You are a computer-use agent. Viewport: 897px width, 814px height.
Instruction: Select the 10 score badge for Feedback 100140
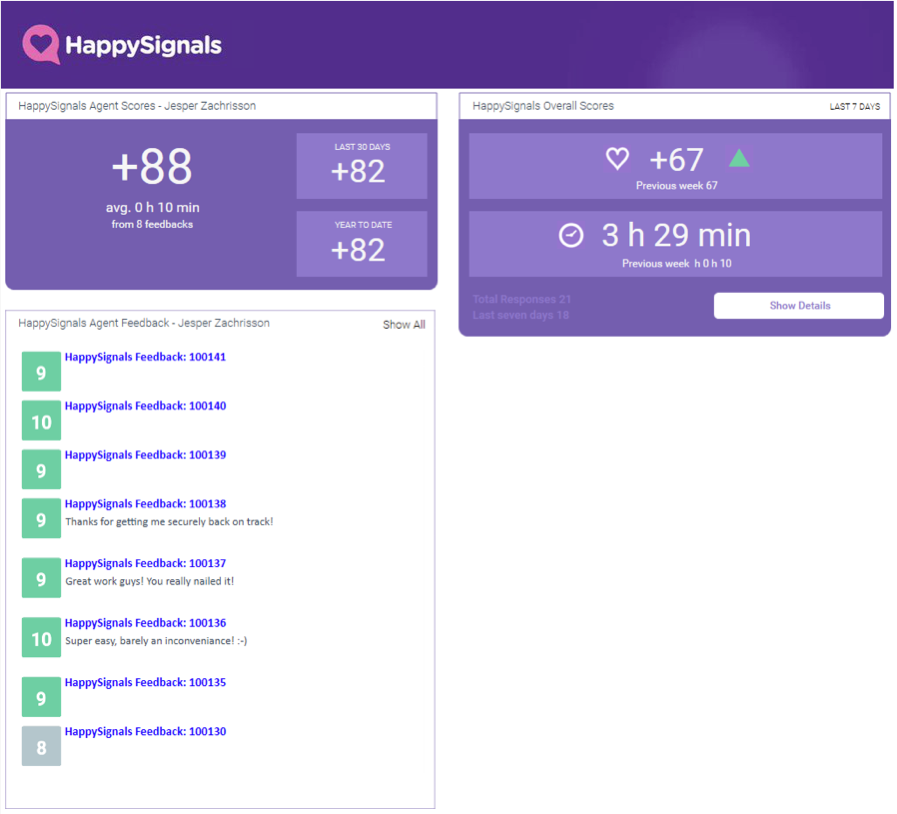click(40, 420)
